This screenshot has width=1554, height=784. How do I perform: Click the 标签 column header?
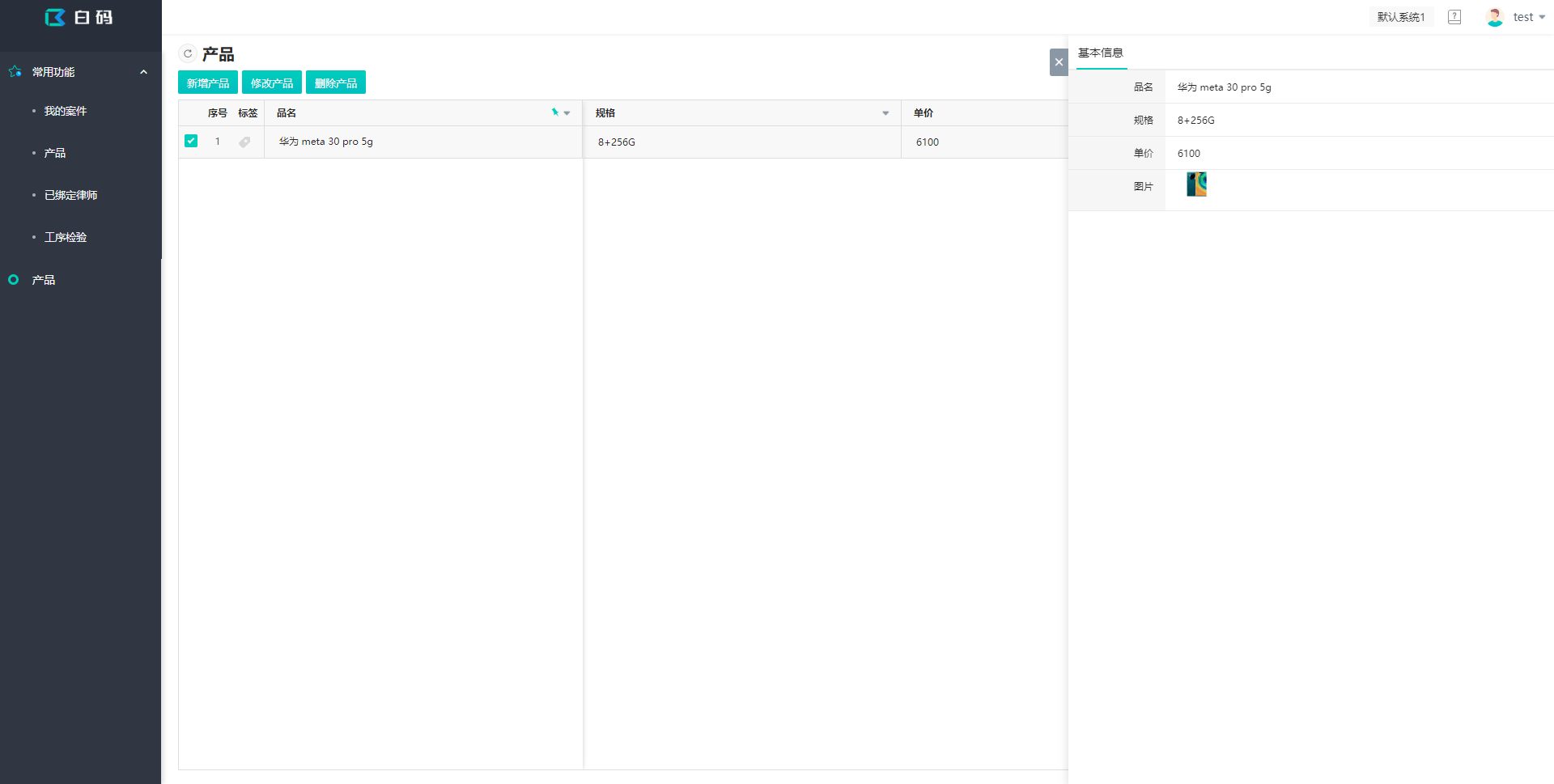pyautogui.click(x=248, y=113)
